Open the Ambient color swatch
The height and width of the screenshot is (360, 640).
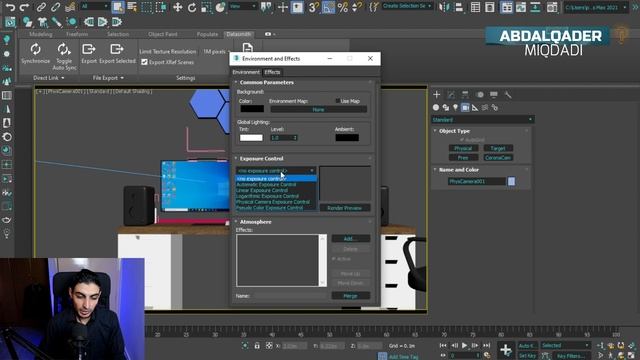(x=347, y=138)
